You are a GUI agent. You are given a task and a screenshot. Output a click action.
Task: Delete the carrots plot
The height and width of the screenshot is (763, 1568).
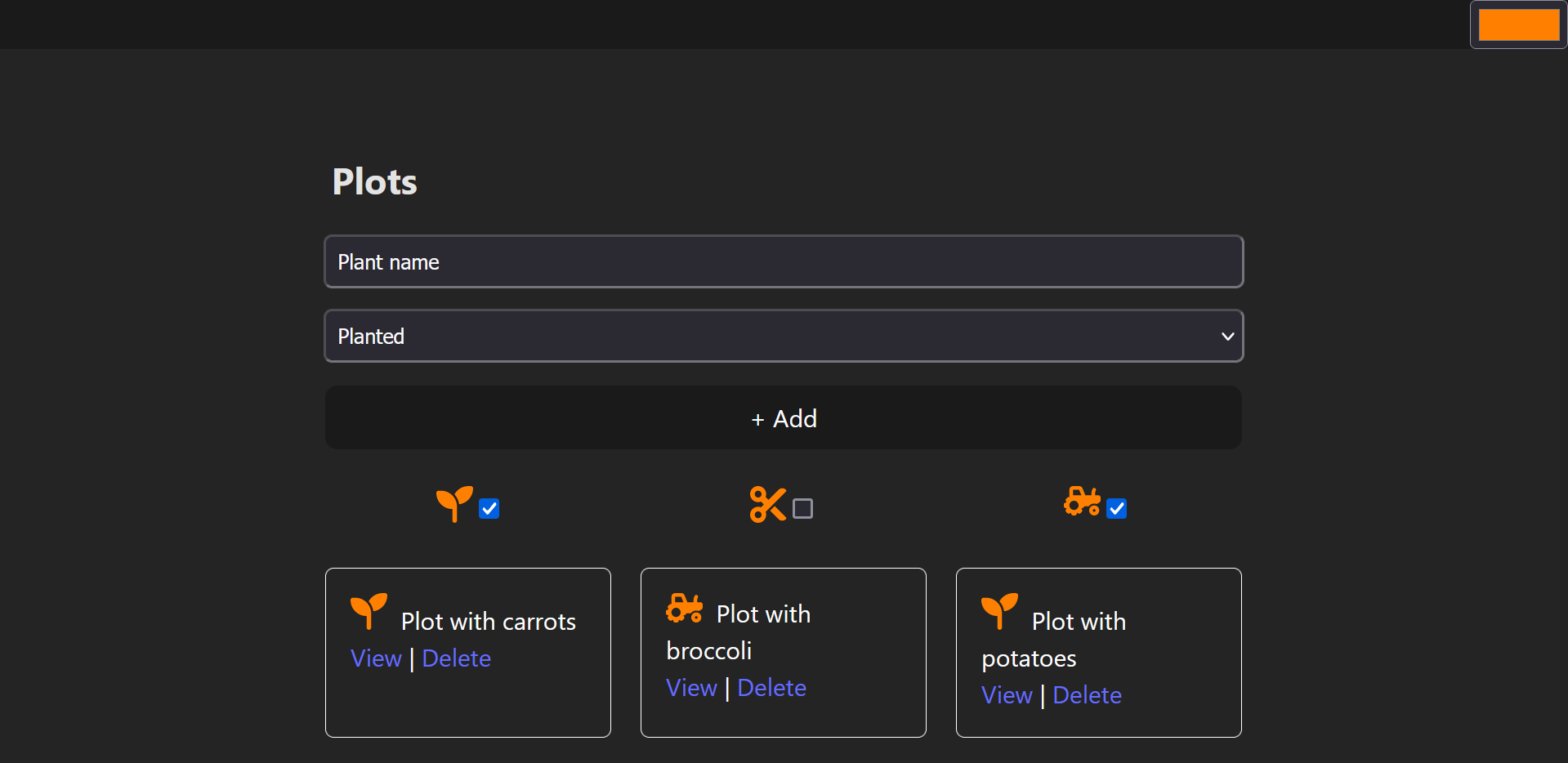(x=456, y=658)
